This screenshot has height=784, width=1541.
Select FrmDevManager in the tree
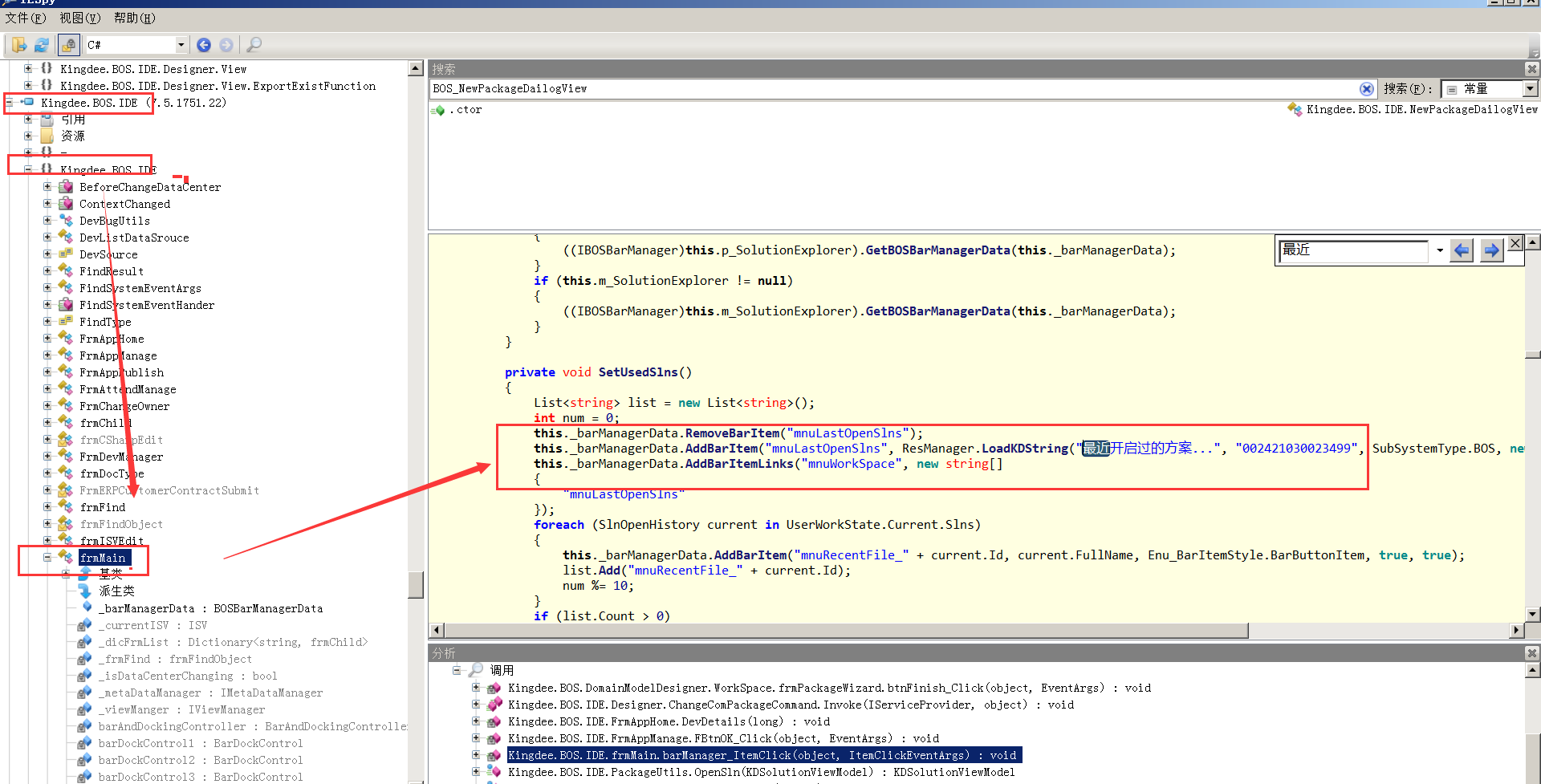pyautogui.click(x=121, y=457)
